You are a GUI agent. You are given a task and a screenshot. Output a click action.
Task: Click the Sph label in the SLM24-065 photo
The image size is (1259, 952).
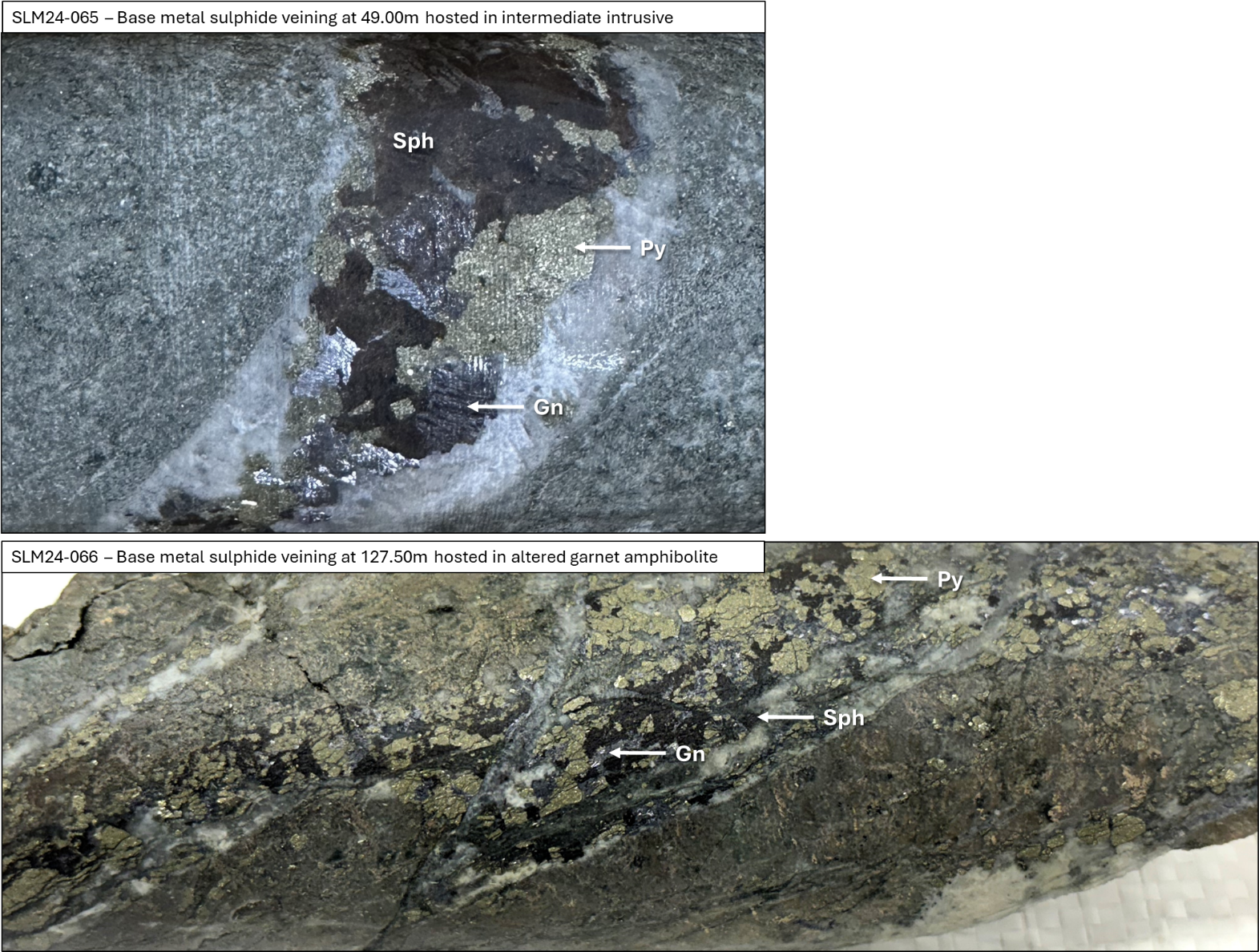point(413,141)
